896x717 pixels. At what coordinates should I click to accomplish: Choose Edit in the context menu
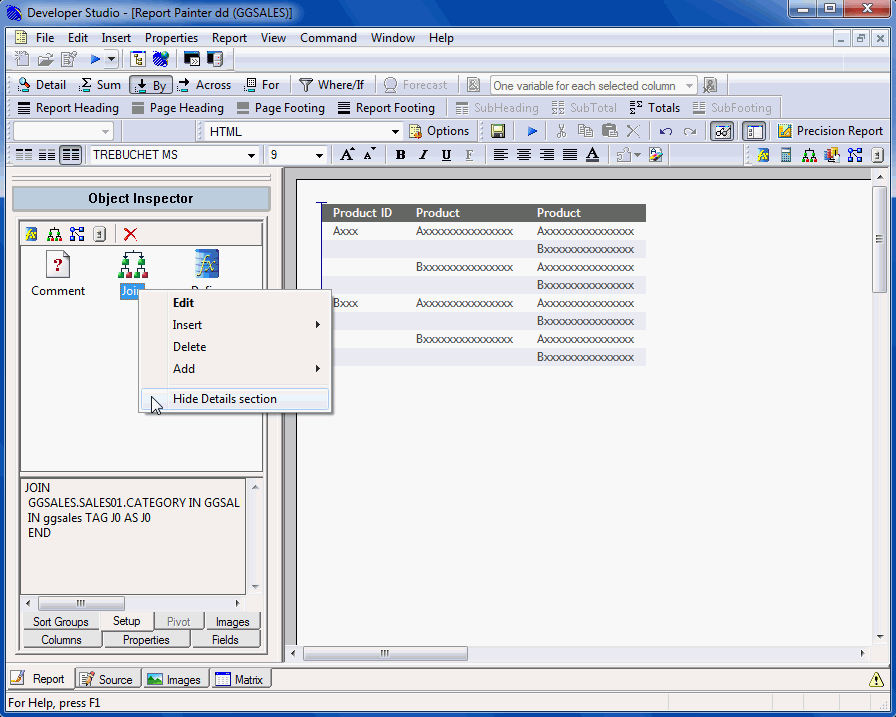point(234,303)
